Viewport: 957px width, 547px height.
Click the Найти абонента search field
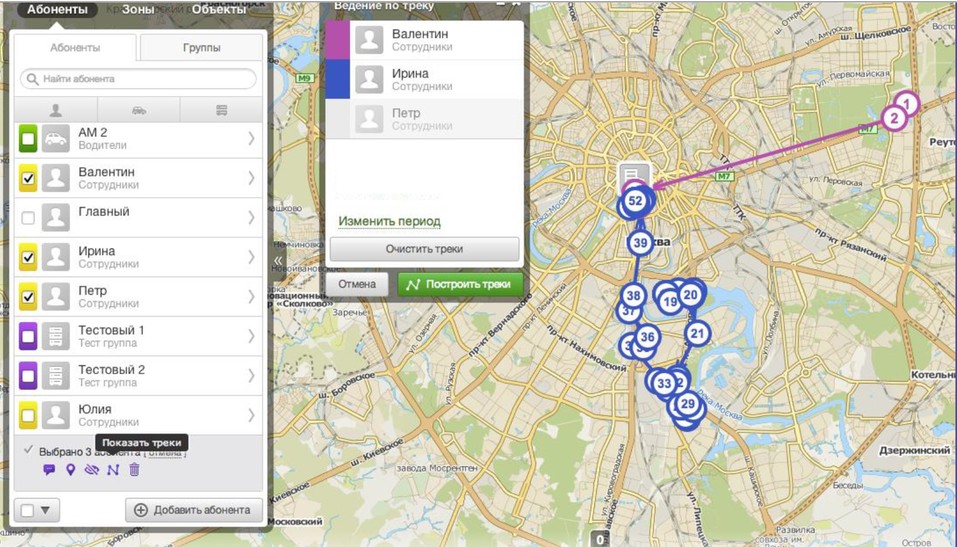[x=140, y=79]
